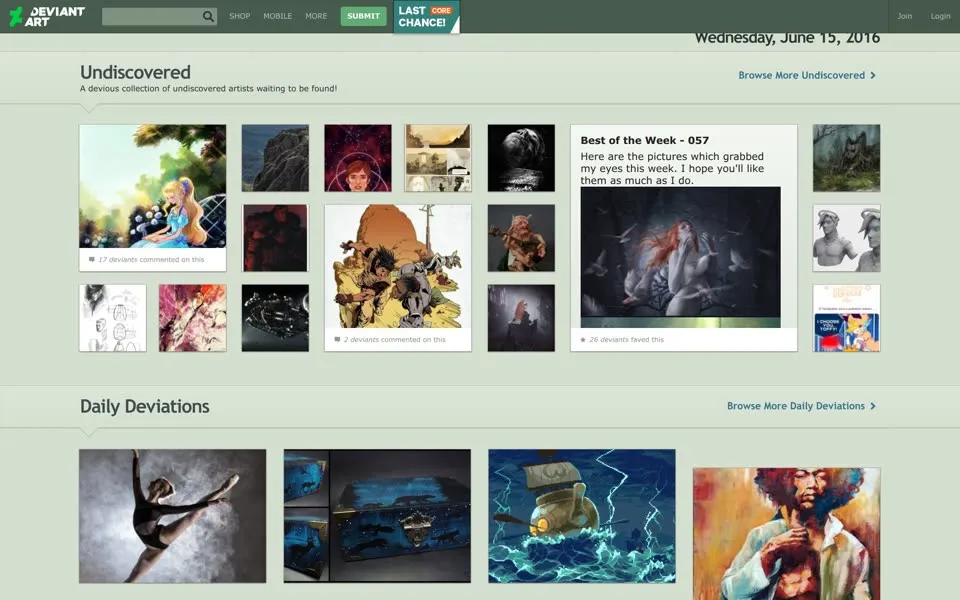The height and width of the screenshot is (600, 960).
Task: Open the swamp tree creature thumbnail
Action: click(x=846, y=158)
